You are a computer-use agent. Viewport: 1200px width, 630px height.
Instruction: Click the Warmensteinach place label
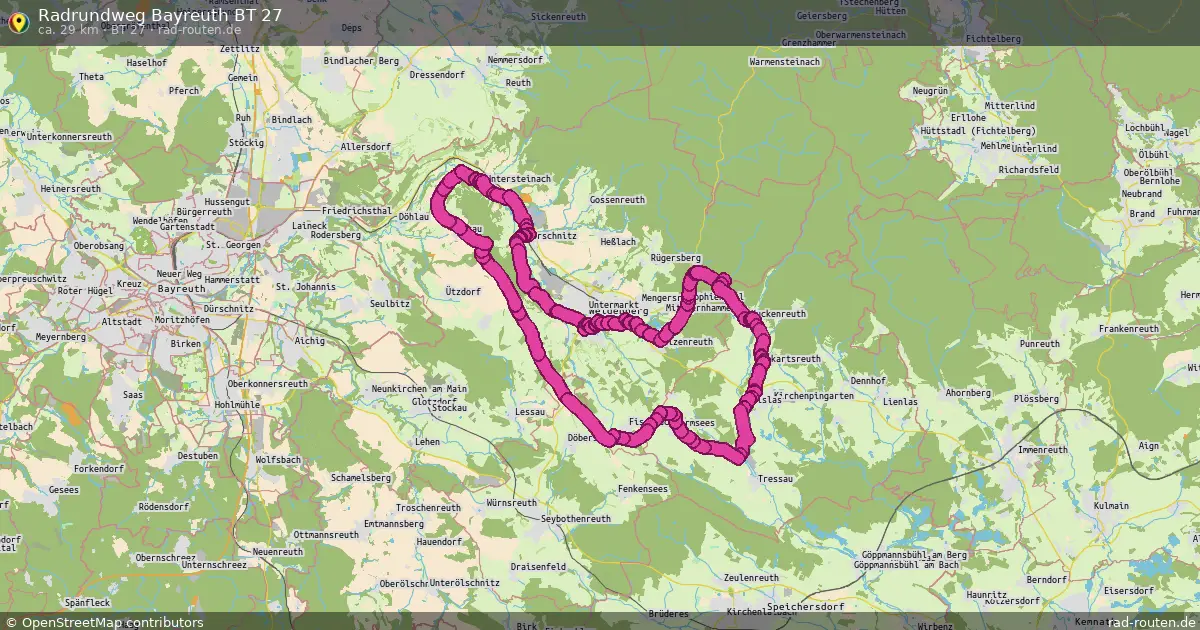[x=784, y=61]
